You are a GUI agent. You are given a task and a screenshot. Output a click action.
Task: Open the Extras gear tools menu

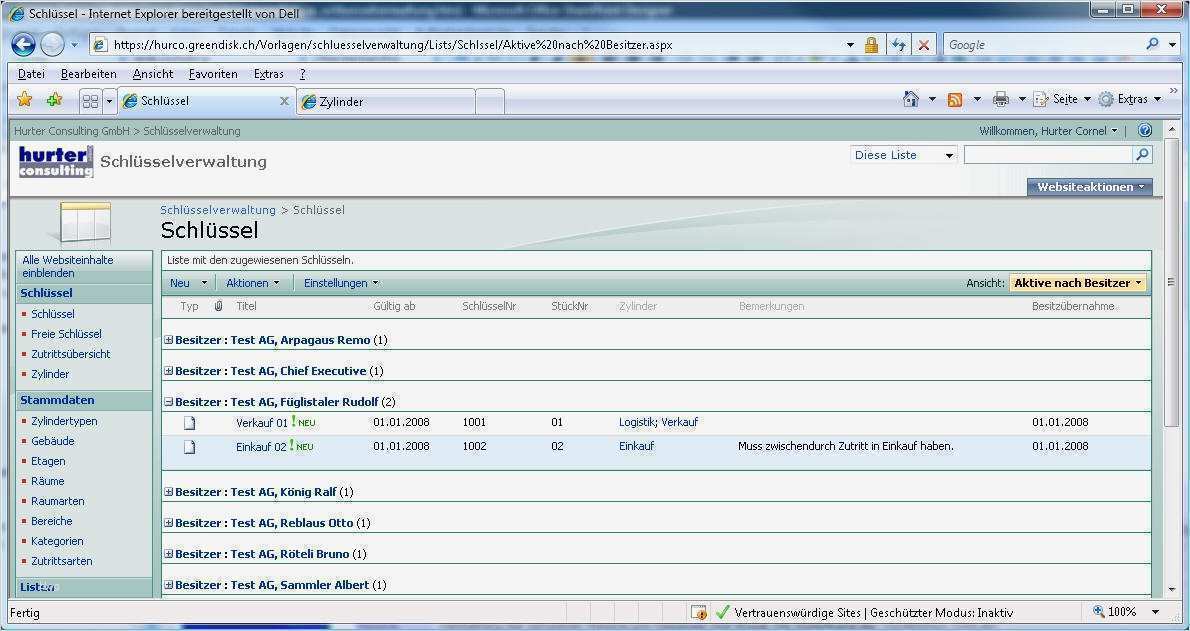(x=1129, y=99)
